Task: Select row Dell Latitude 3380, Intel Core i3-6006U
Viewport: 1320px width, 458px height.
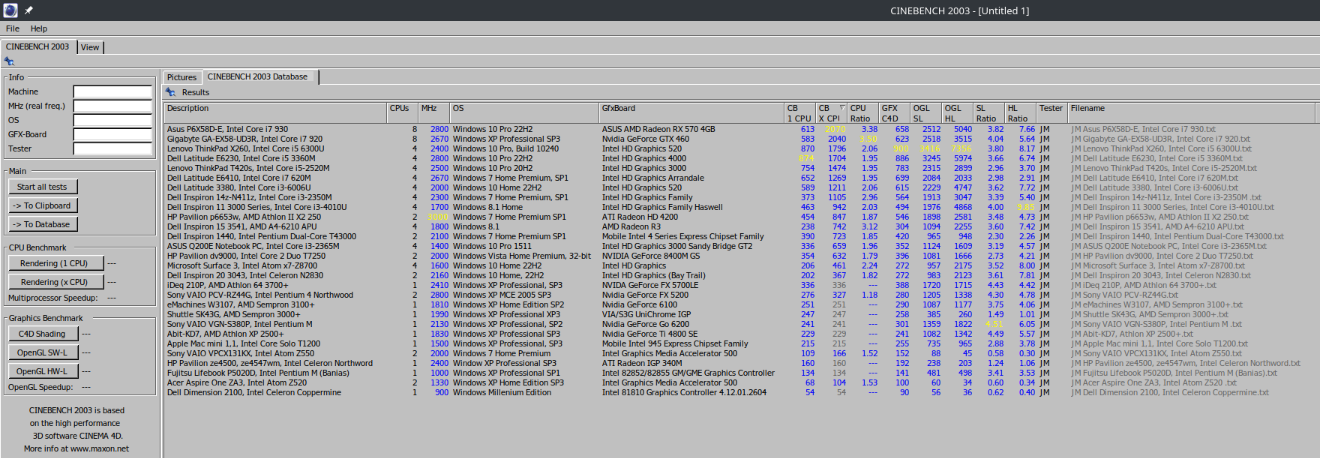Action: pos(740,187)
